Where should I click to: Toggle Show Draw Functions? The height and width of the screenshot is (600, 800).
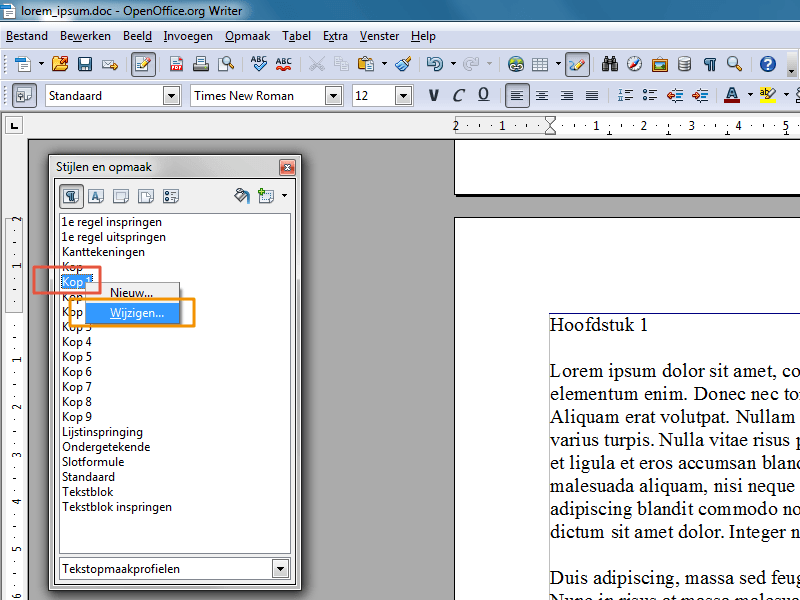(x=577, y=64)
